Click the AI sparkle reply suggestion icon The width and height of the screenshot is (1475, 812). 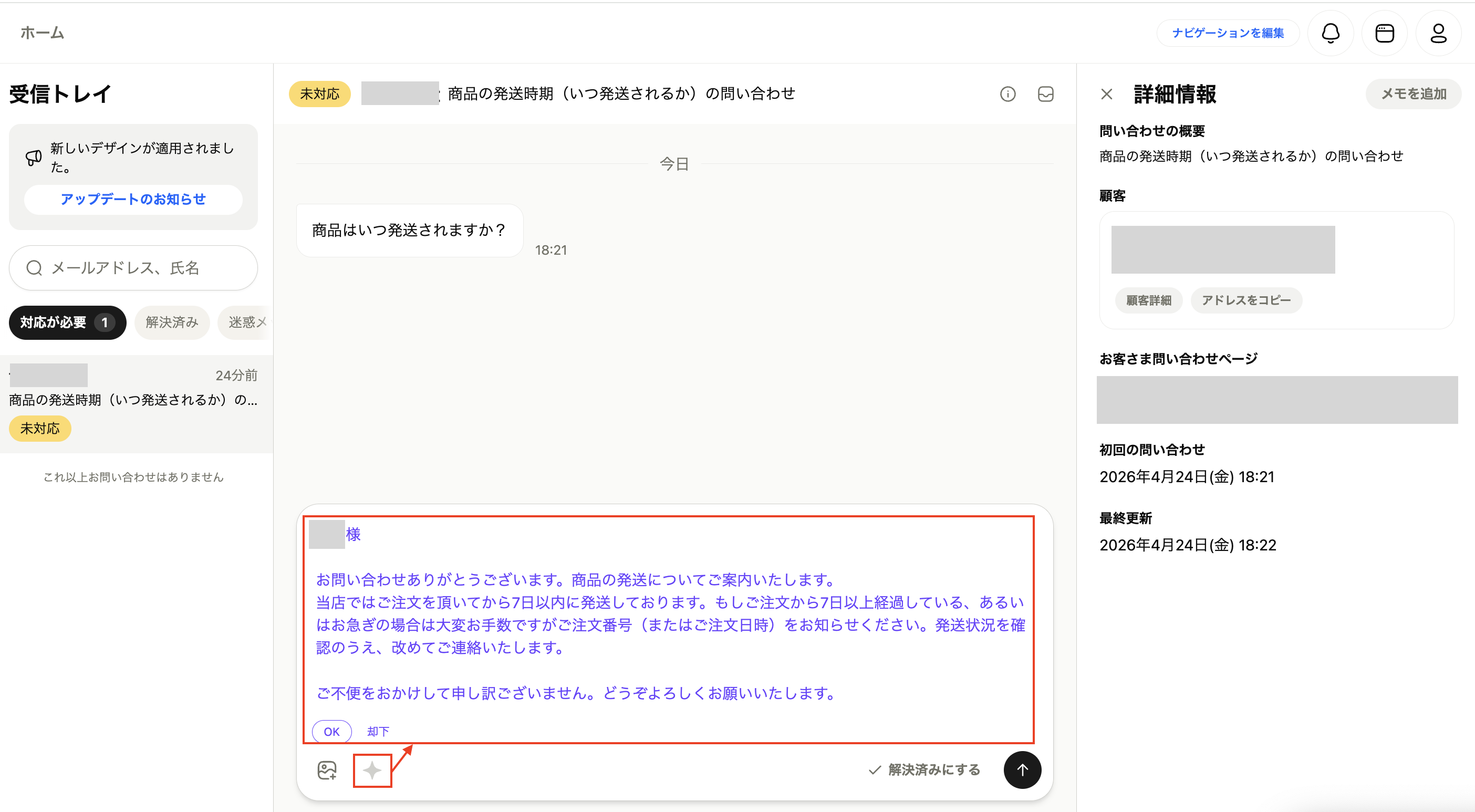click(x=372, y=770)
